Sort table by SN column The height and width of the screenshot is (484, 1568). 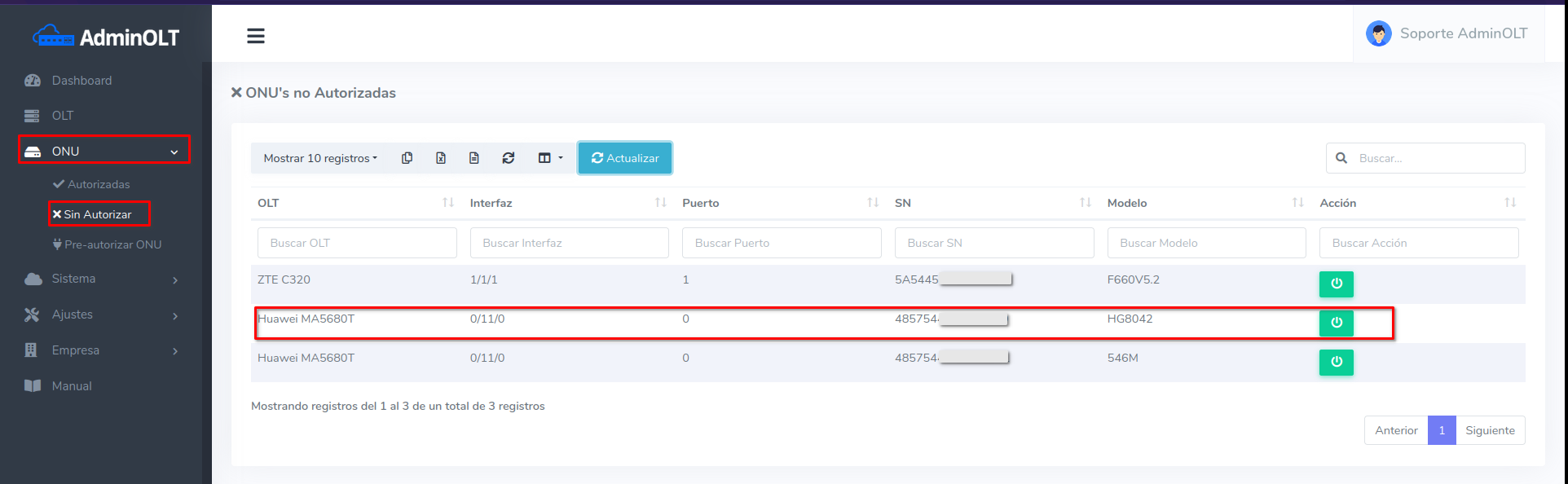(x=993, y=203)
